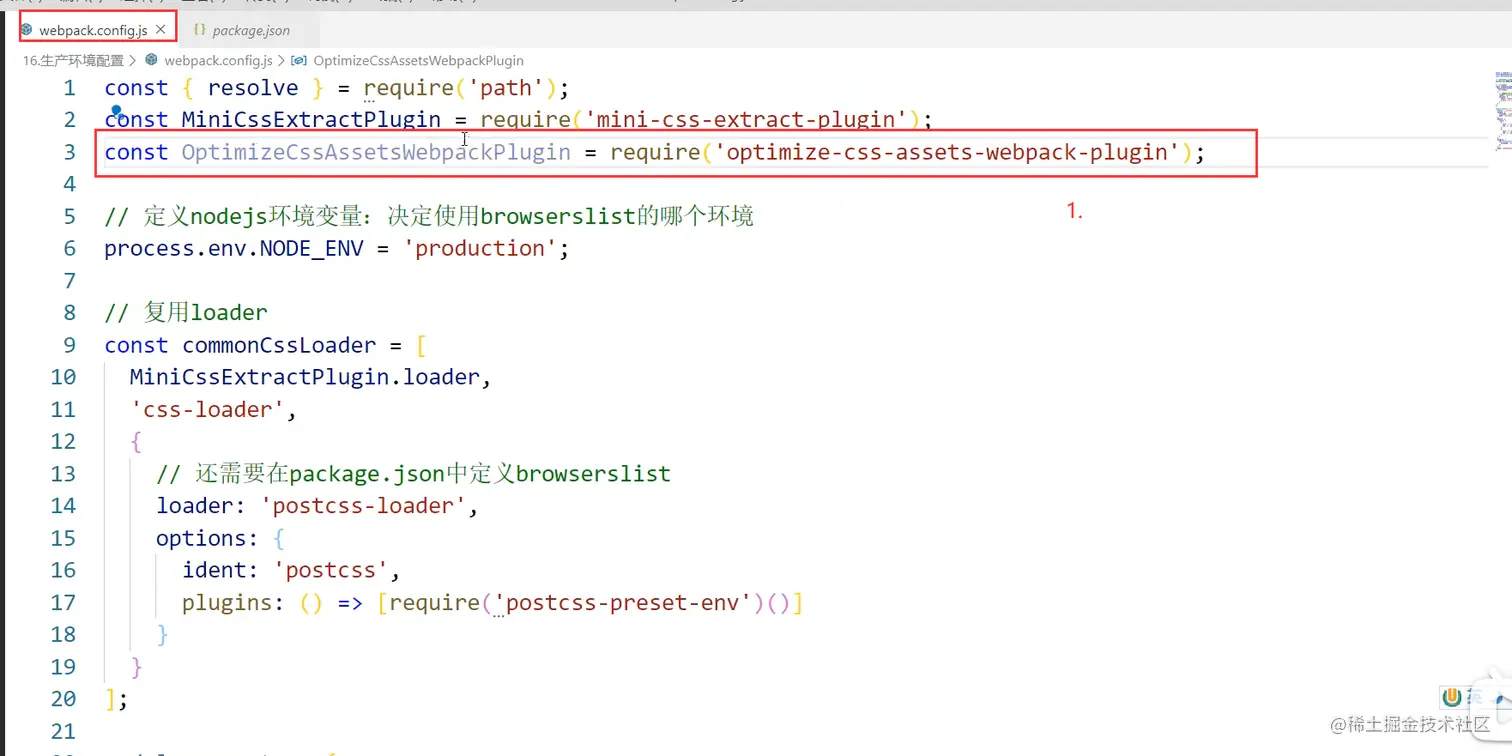The width and height of the screenshot is (1512, 756).
Task: Click the braces icon on package.json tab
Action: click(x=200, y=30)
